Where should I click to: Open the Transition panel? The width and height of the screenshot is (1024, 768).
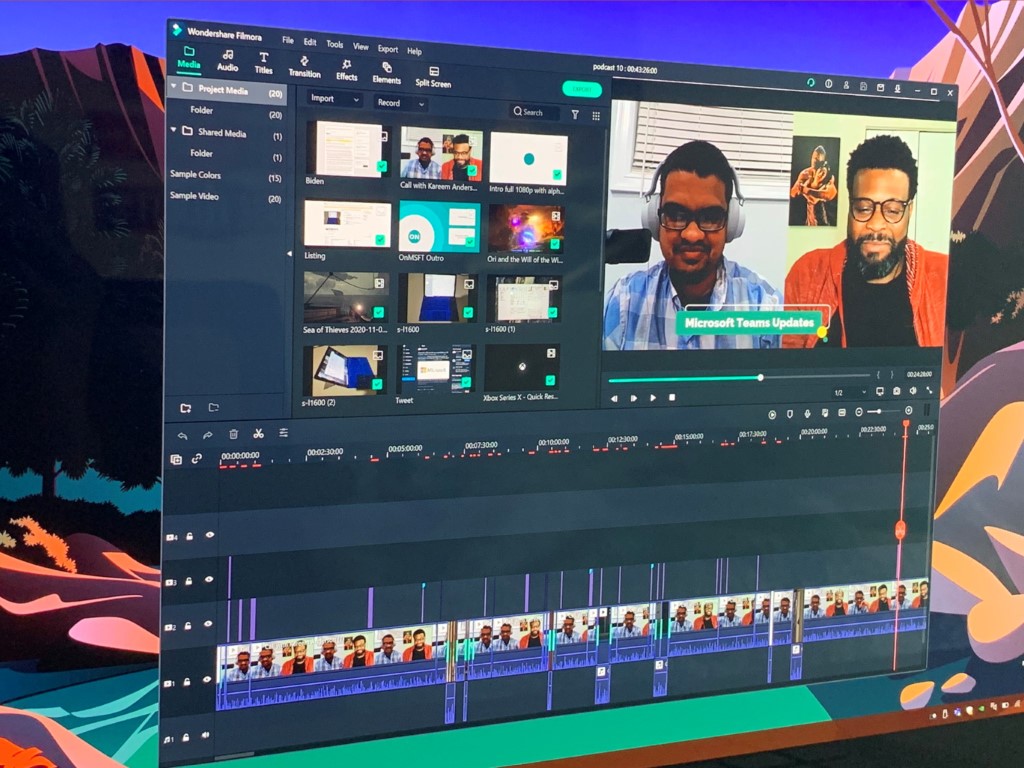(304, 66)
